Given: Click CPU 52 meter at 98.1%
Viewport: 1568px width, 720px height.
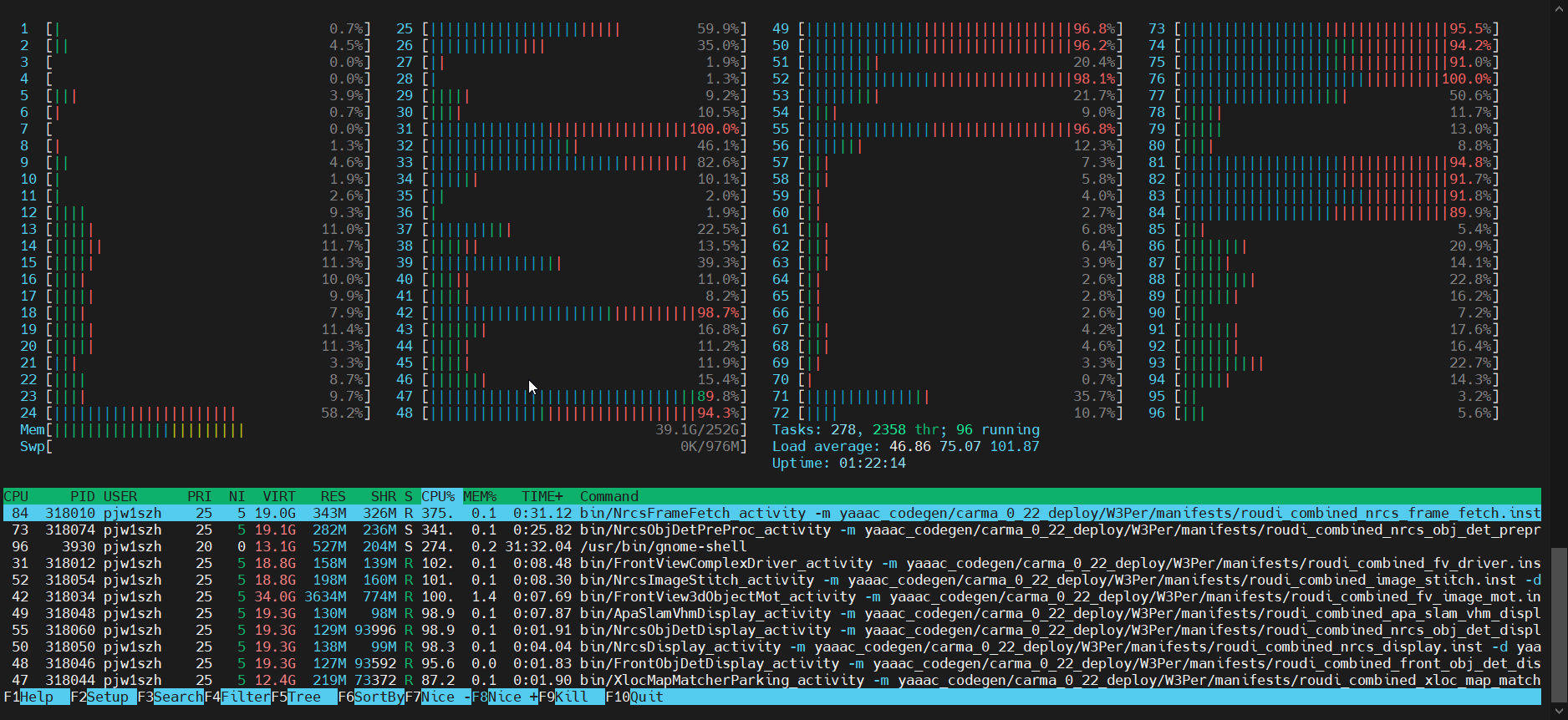Looking at the screenshot, I should (948, 79).
